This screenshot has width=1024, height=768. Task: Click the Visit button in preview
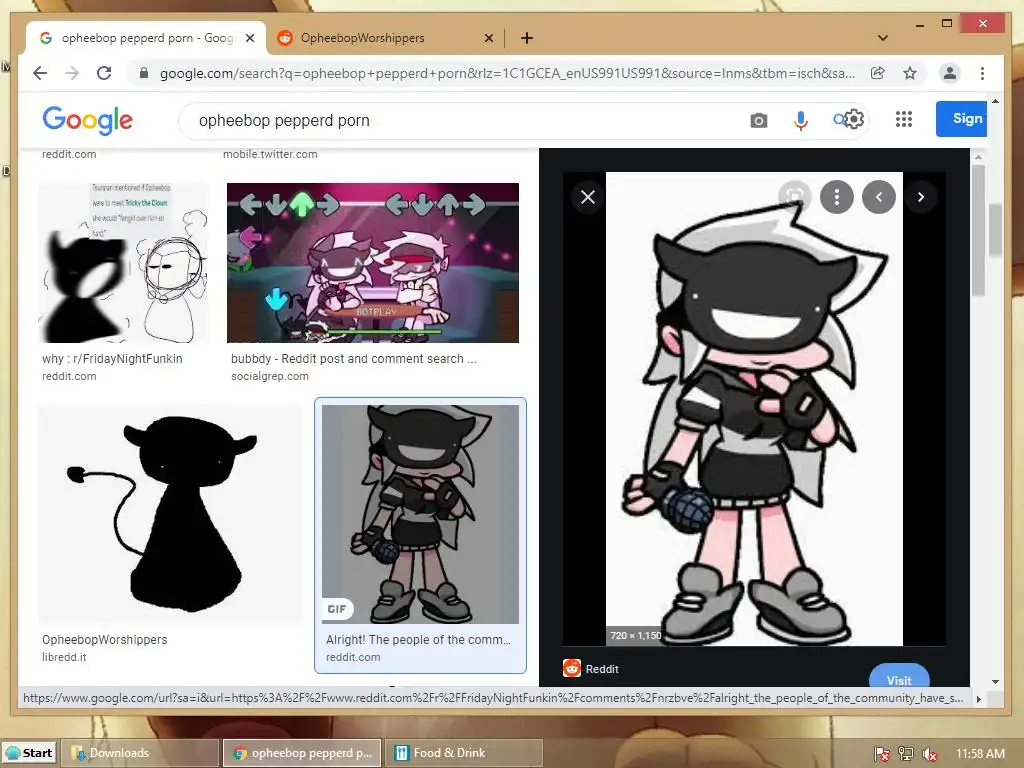point(899,676)
